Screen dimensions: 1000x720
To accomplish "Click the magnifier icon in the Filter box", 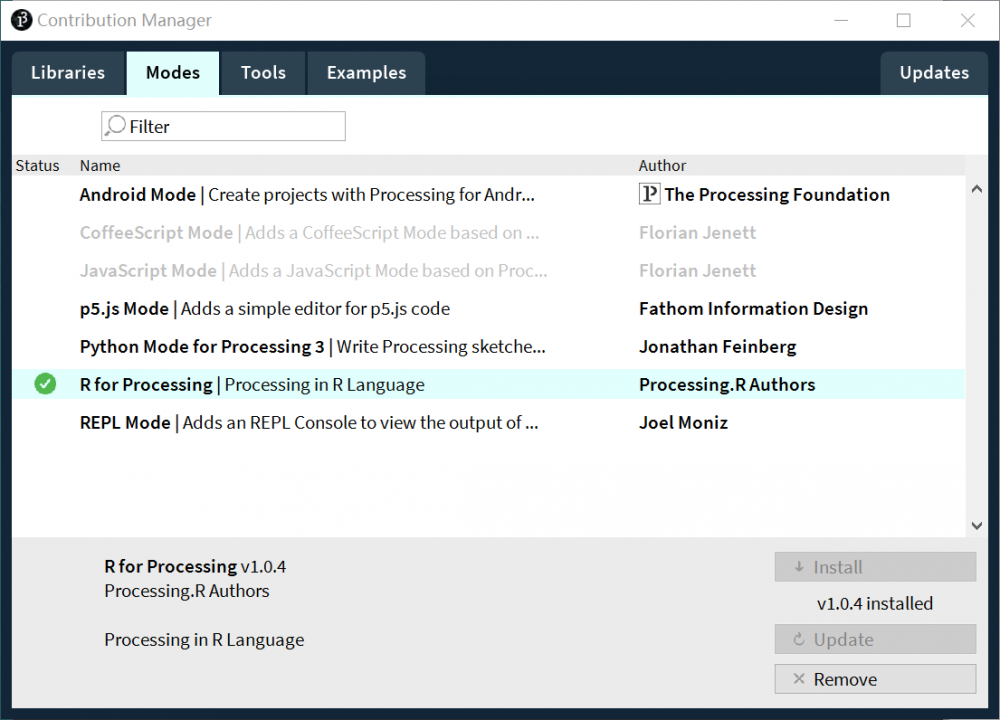I will [x=115, y=126].
